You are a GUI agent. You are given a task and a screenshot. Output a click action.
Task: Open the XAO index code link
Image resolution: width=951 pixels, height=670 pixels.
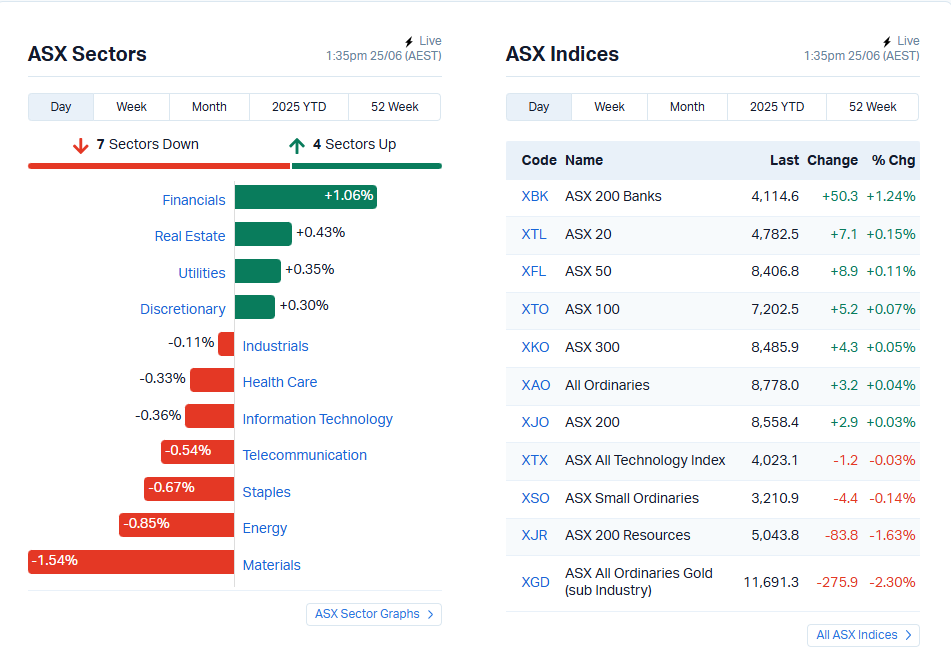pyautogui.click(x=536, y=385)
